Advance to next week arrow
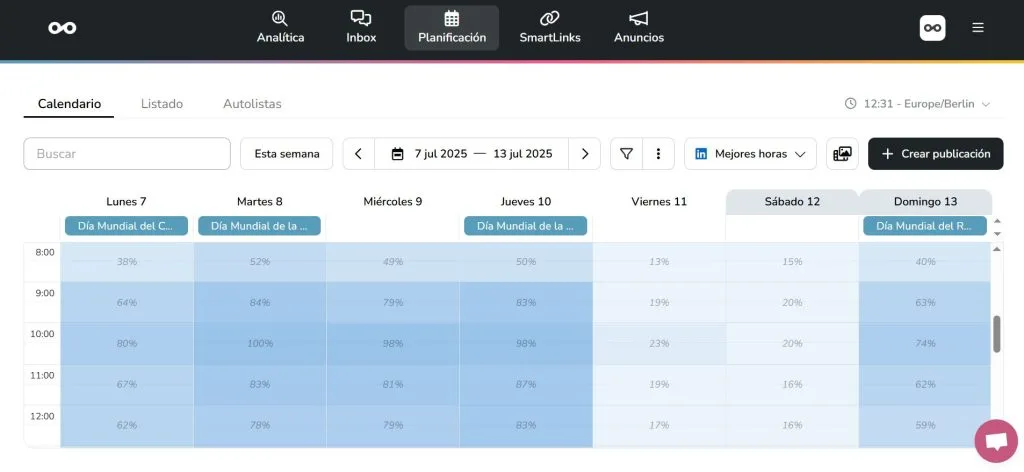 coord(585,154)
